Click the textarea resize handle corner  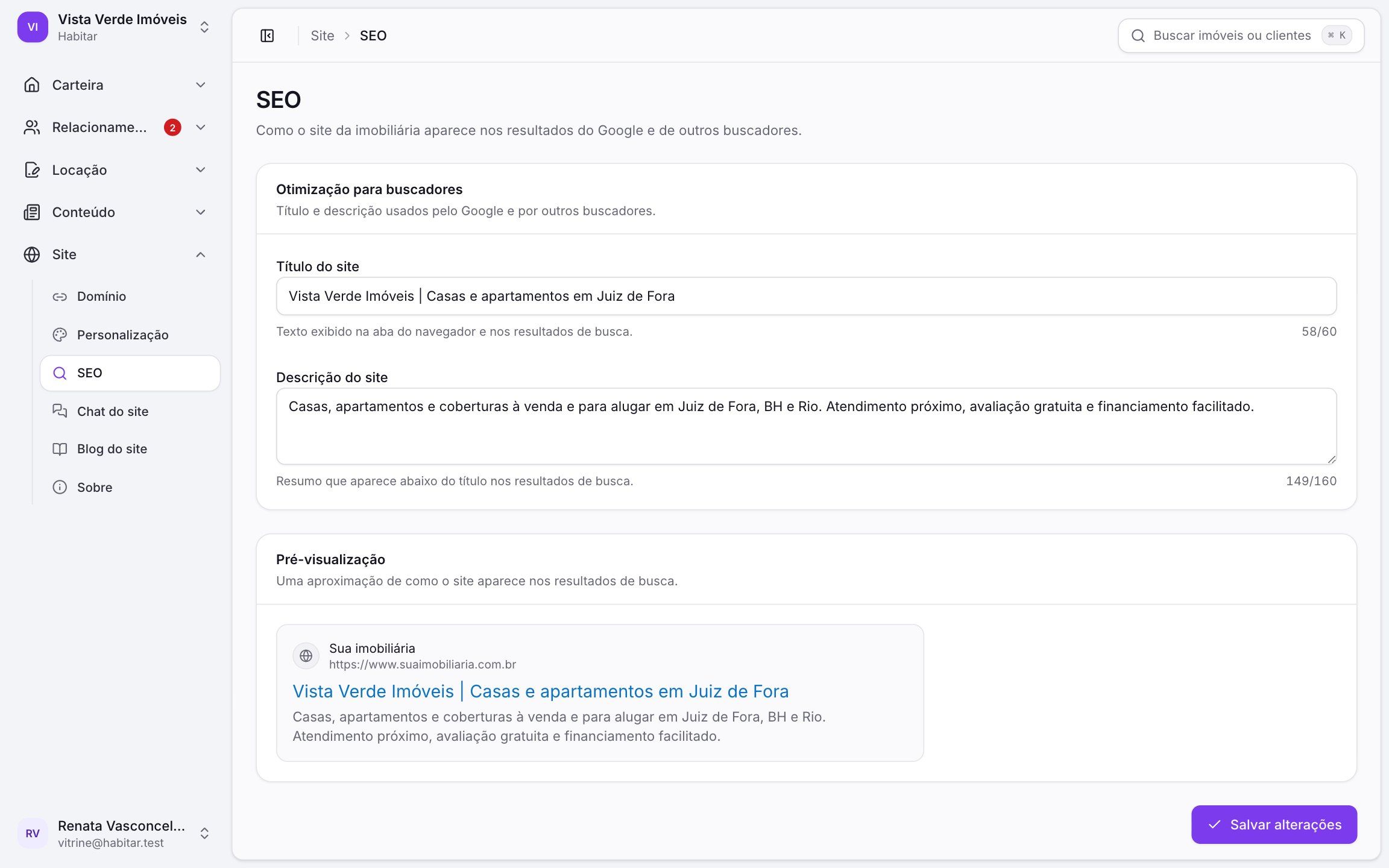tap(1331, 459)
